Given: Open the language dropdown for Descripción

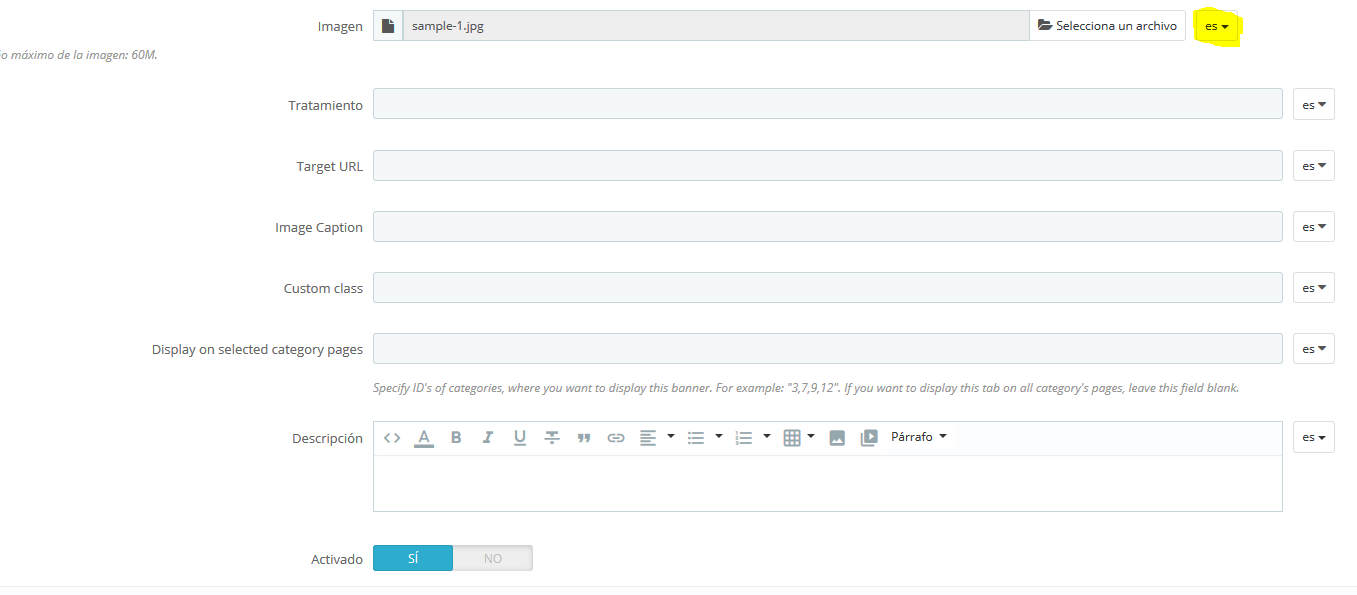Looking at the screenshot, I should 1314,437.
